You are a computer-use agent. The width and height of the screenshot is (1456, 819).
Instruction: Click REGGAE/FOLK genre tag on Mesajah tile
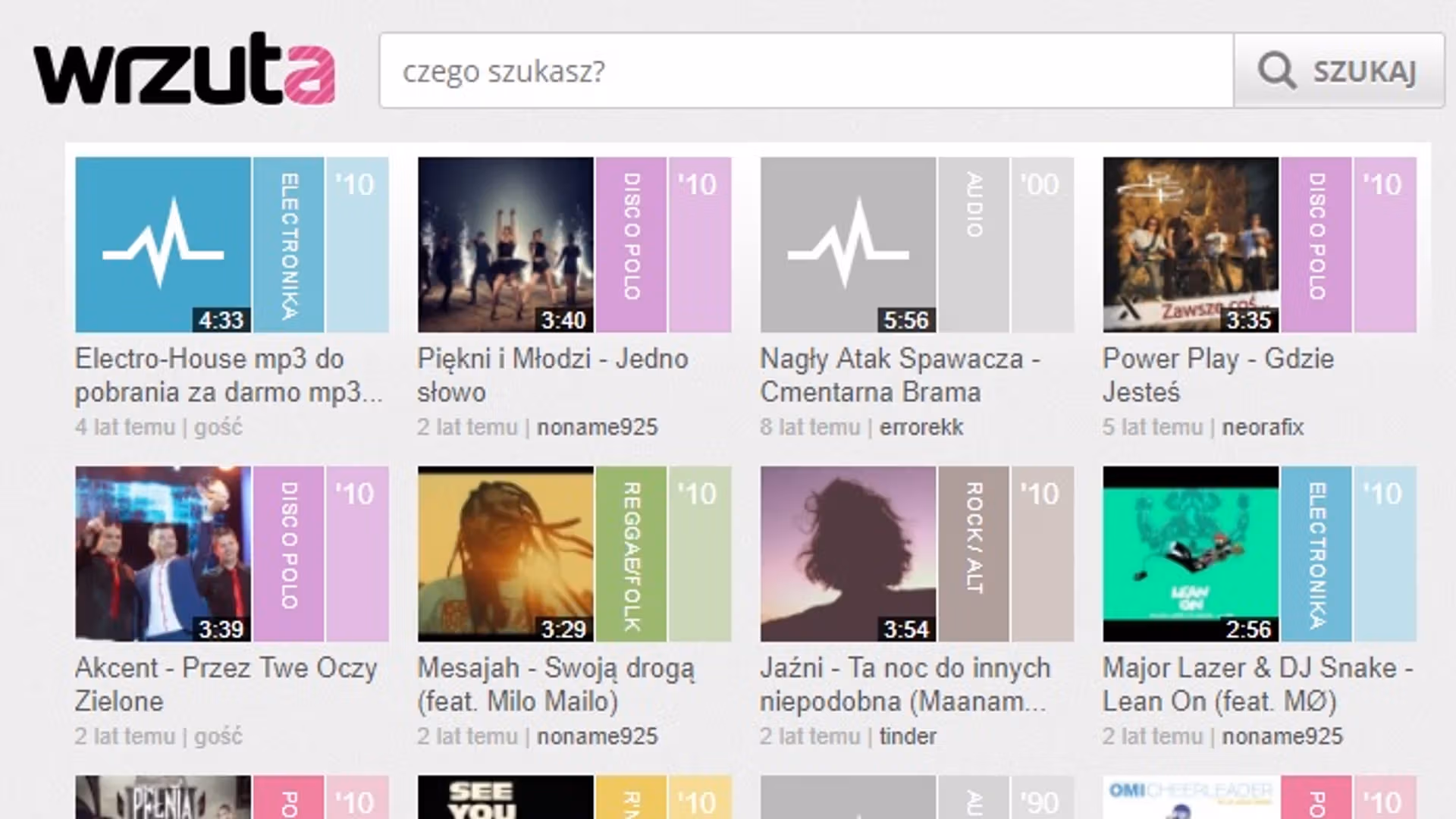tap(631, 554)
